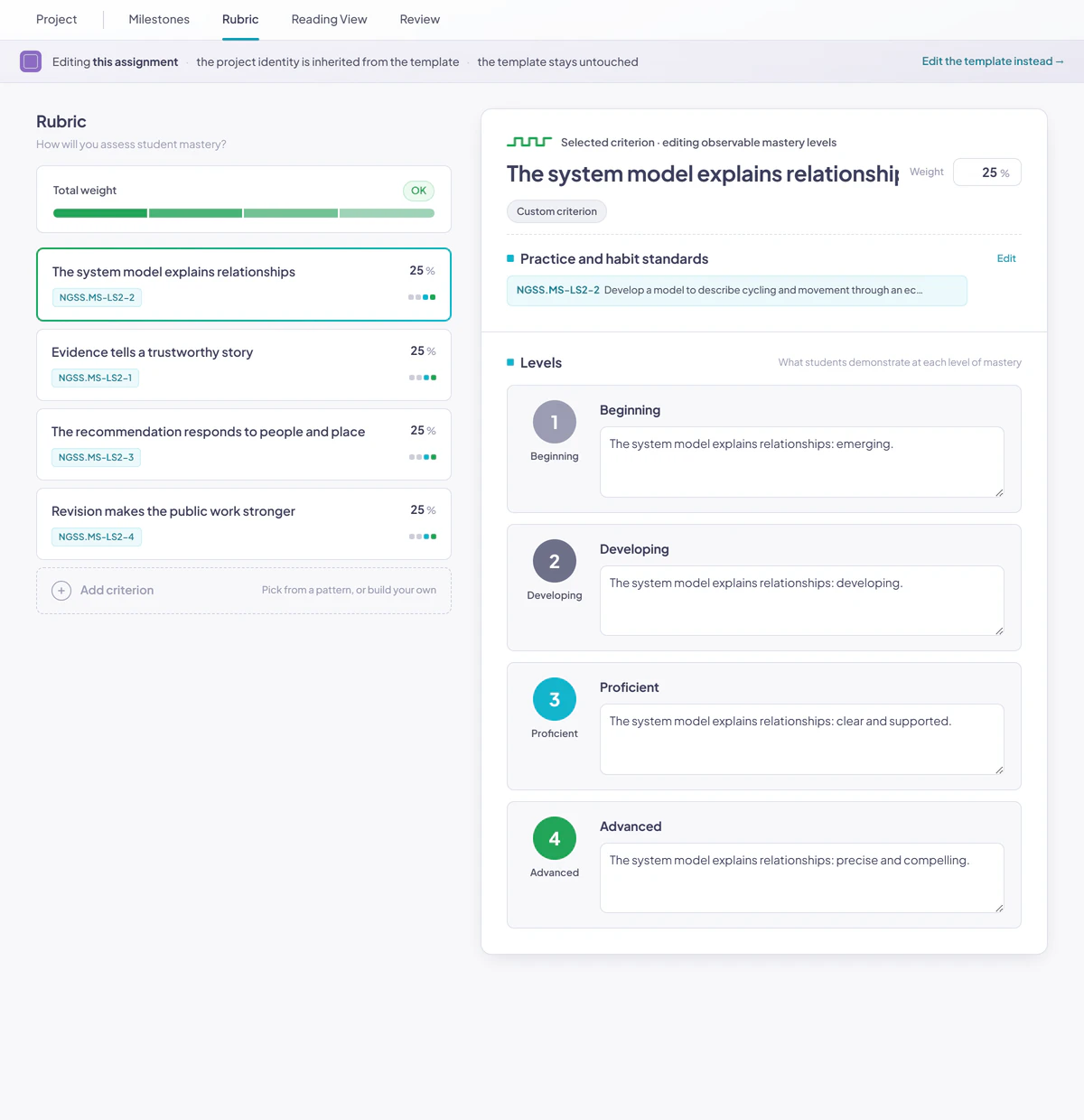Click the NGSS.MS-LS2-1 standard tag
1084x1120 pixels.
click(x=95, y=378)
